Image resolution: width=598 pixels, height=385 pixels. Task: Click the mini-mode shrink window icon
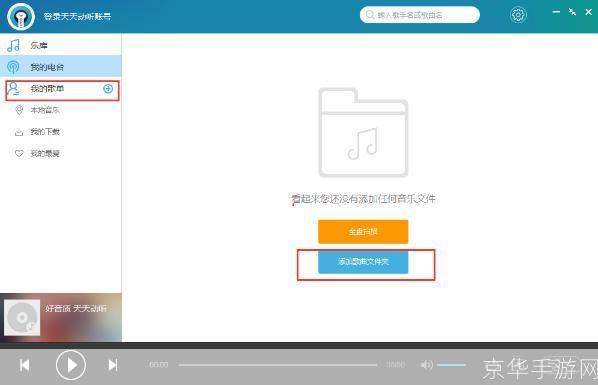[x=572, y=12]
